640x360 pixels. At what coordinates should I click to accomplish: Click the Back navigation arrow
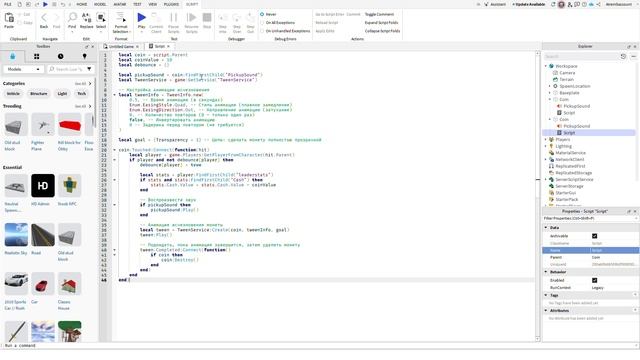pos(44,18)
